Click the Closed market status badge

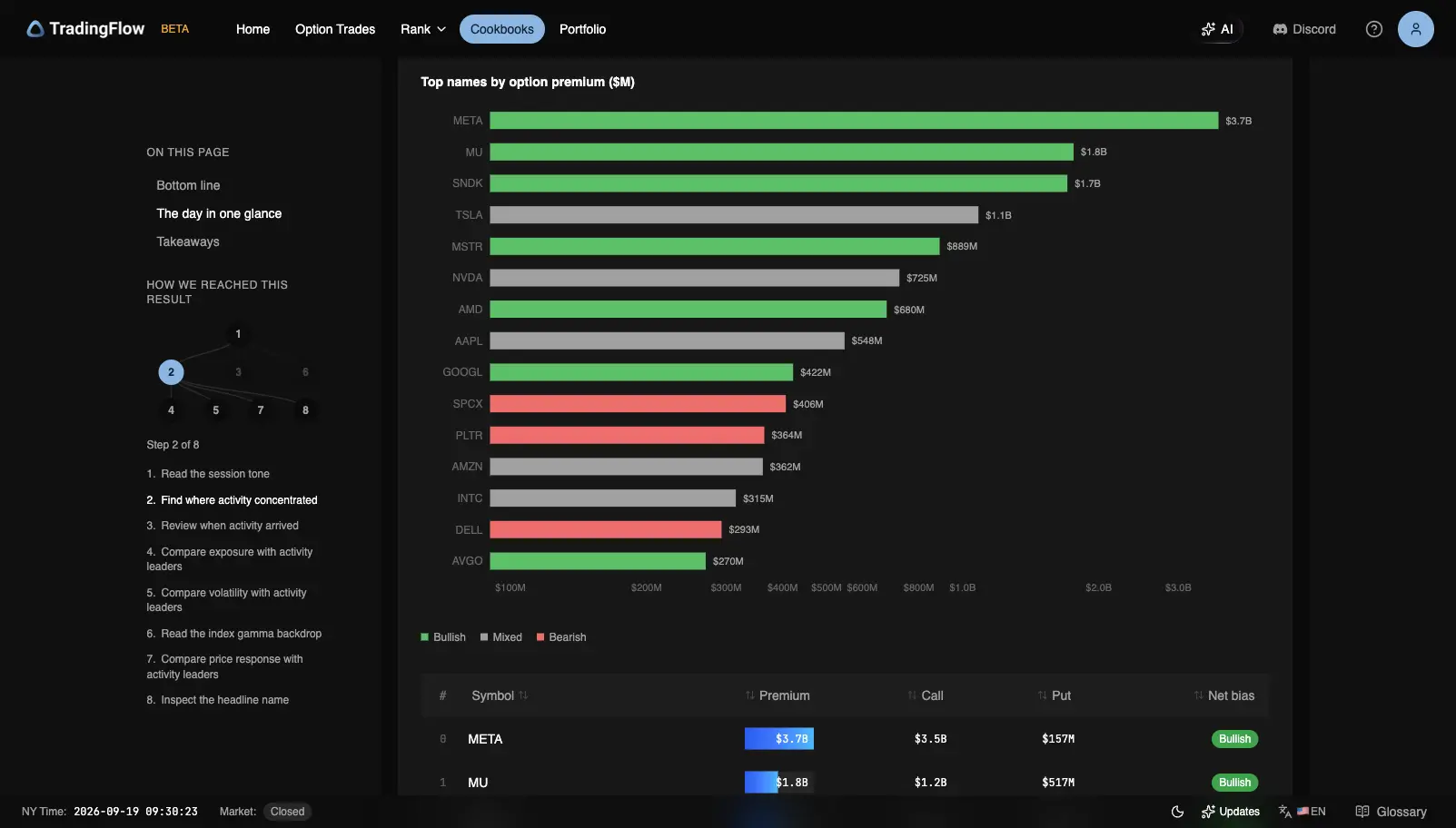[x=287, y=812]
